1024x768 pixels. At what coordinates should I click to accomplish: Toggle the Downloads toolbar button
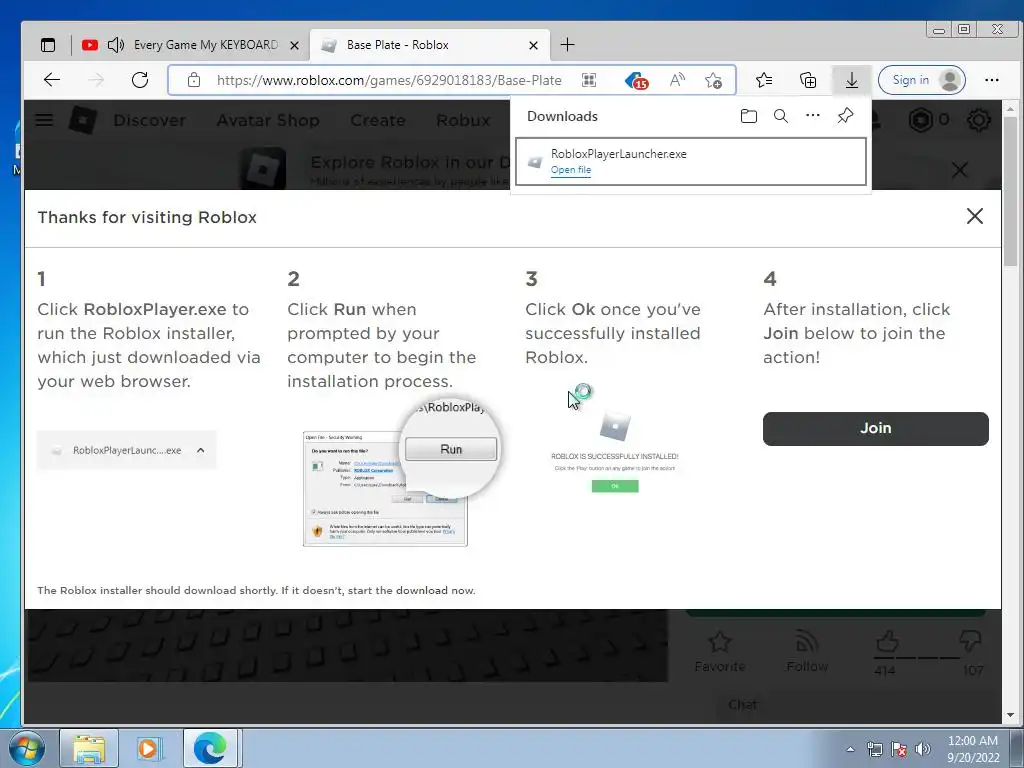pos(852,80)
